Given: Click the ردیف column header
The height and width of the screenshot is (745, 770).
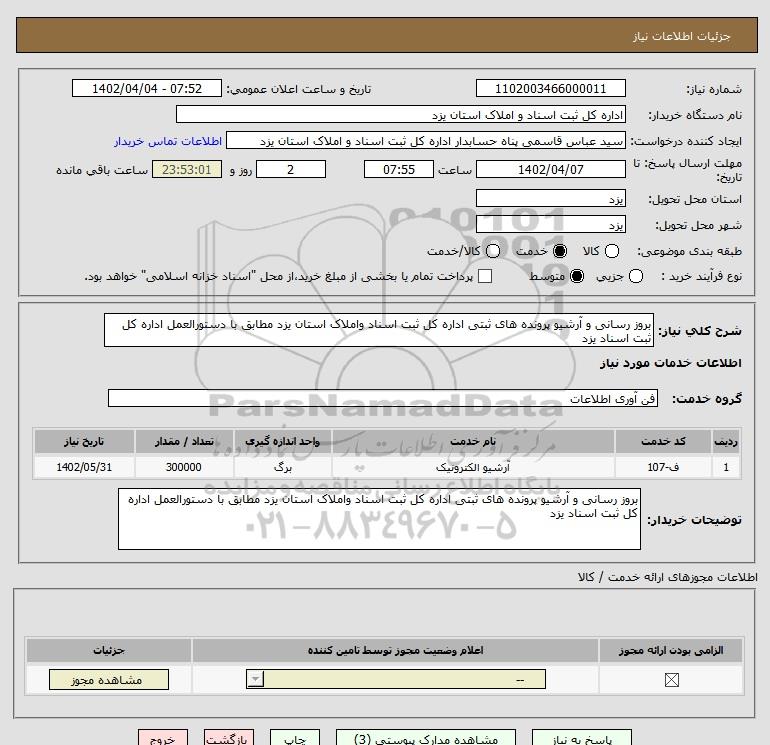Looking at the screenshot, I should point(726,441).
